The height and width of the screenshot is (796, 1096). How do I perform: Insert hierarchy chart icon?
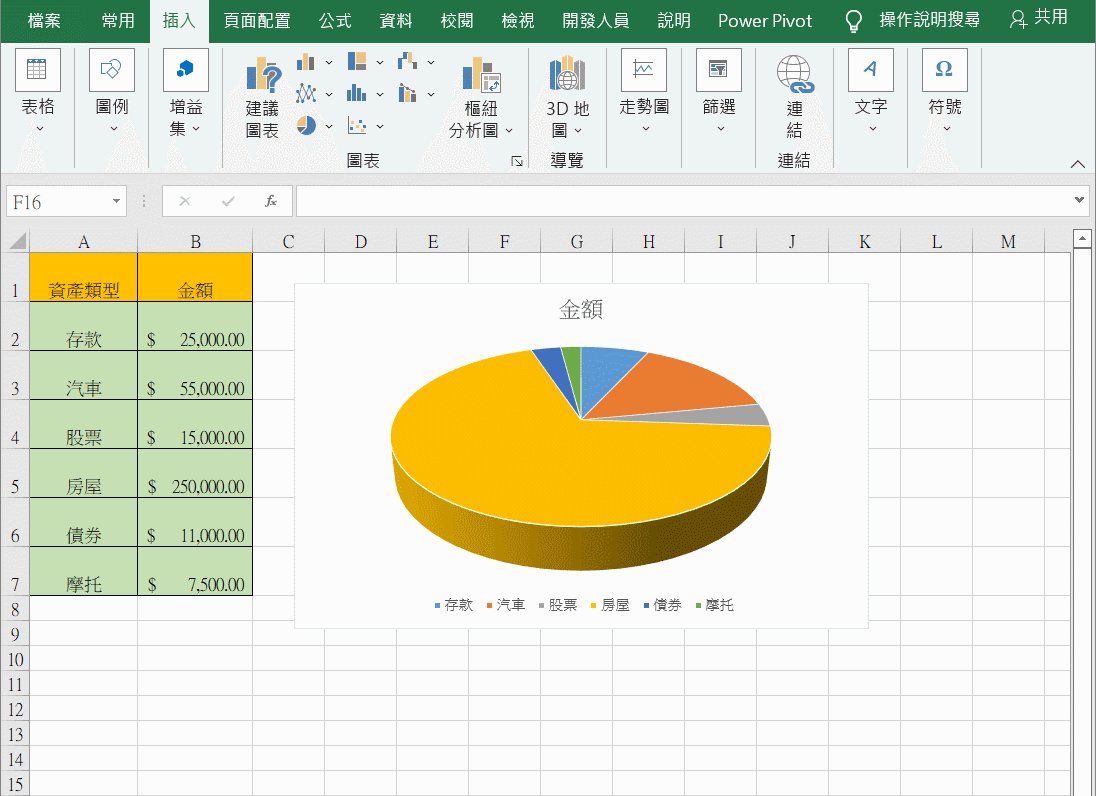point(356,61)
